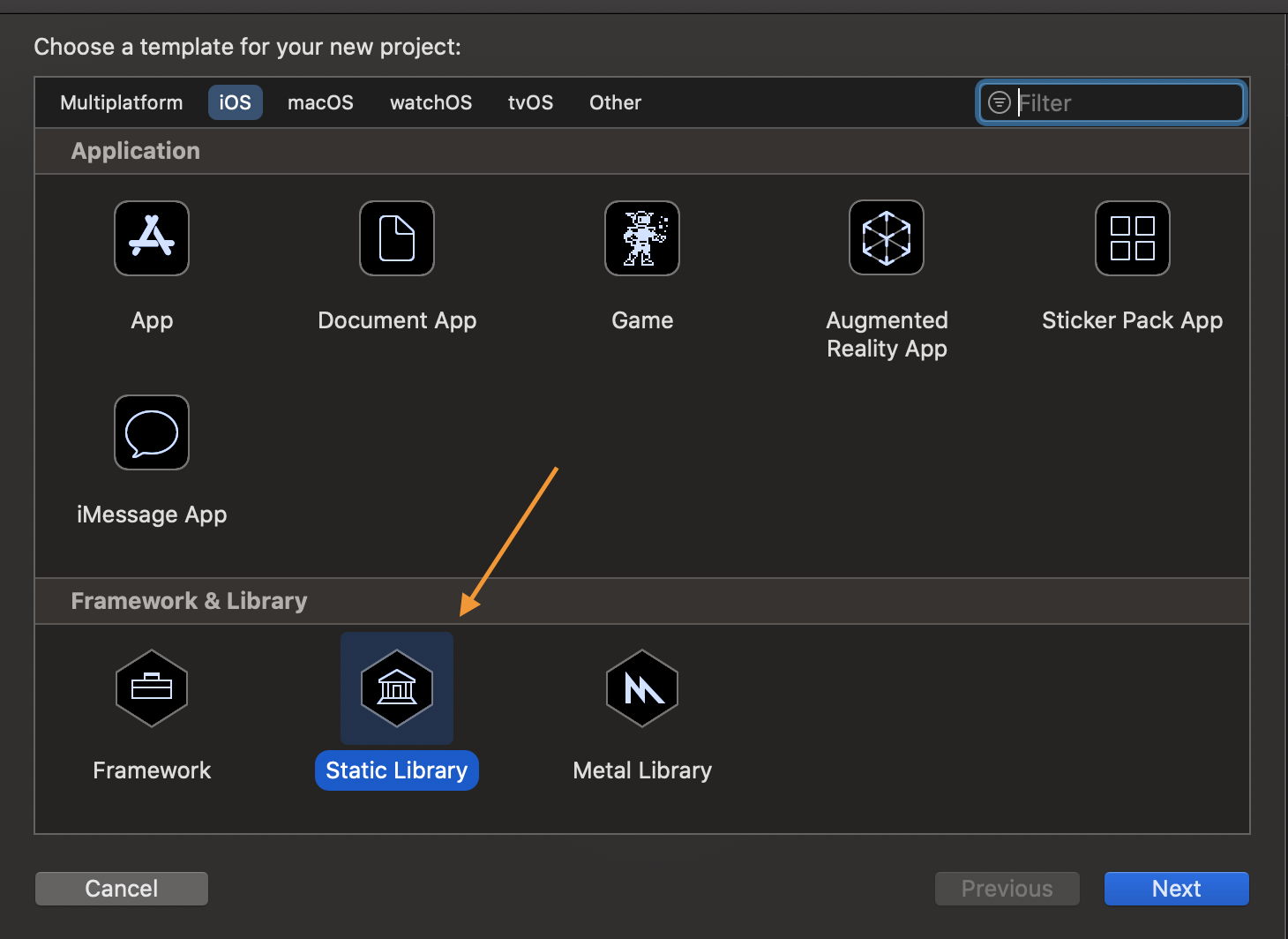Image resolution: width=1288 pixels, height=939 pixels.
Task: Choose the Sticker Pack App icon
Action: pos(1132,238)
